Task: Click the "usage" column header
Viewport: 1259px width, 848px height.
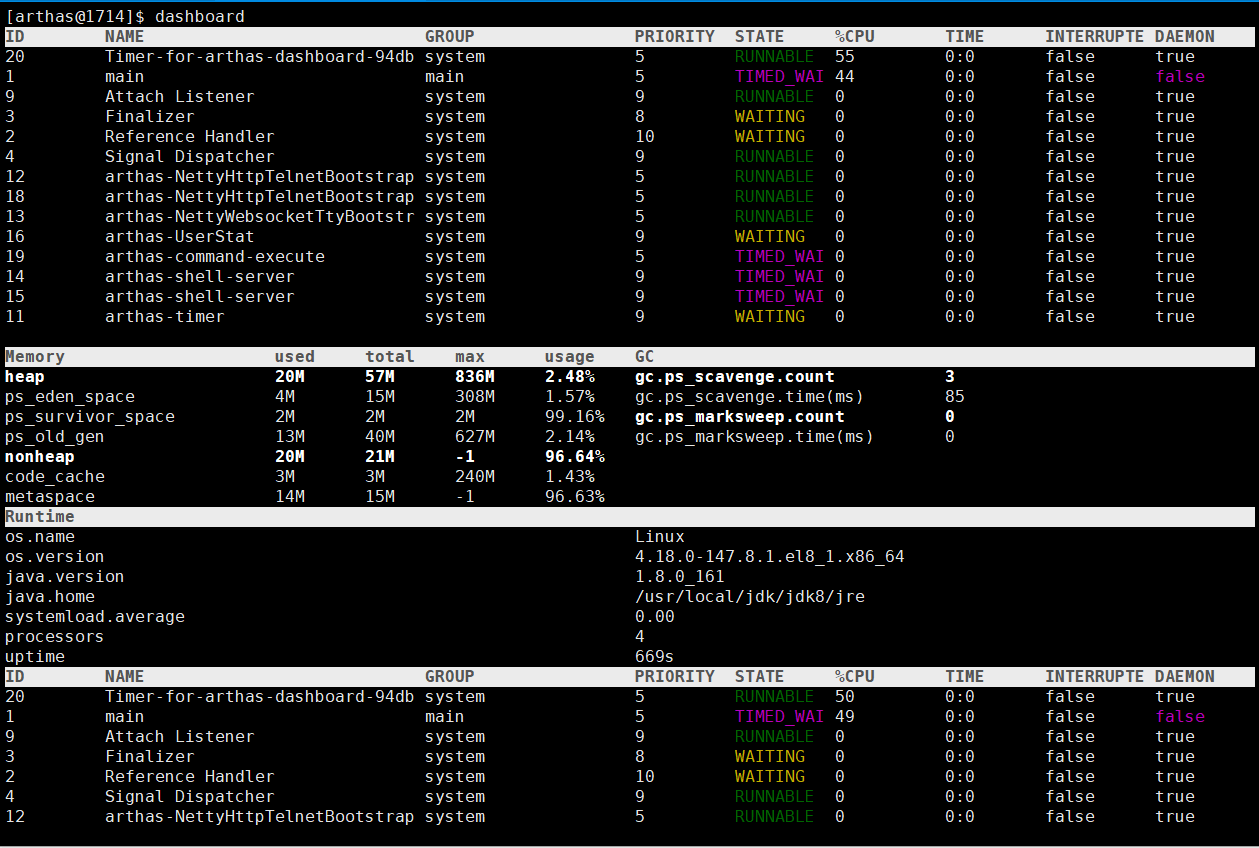Action: [570, 357]
